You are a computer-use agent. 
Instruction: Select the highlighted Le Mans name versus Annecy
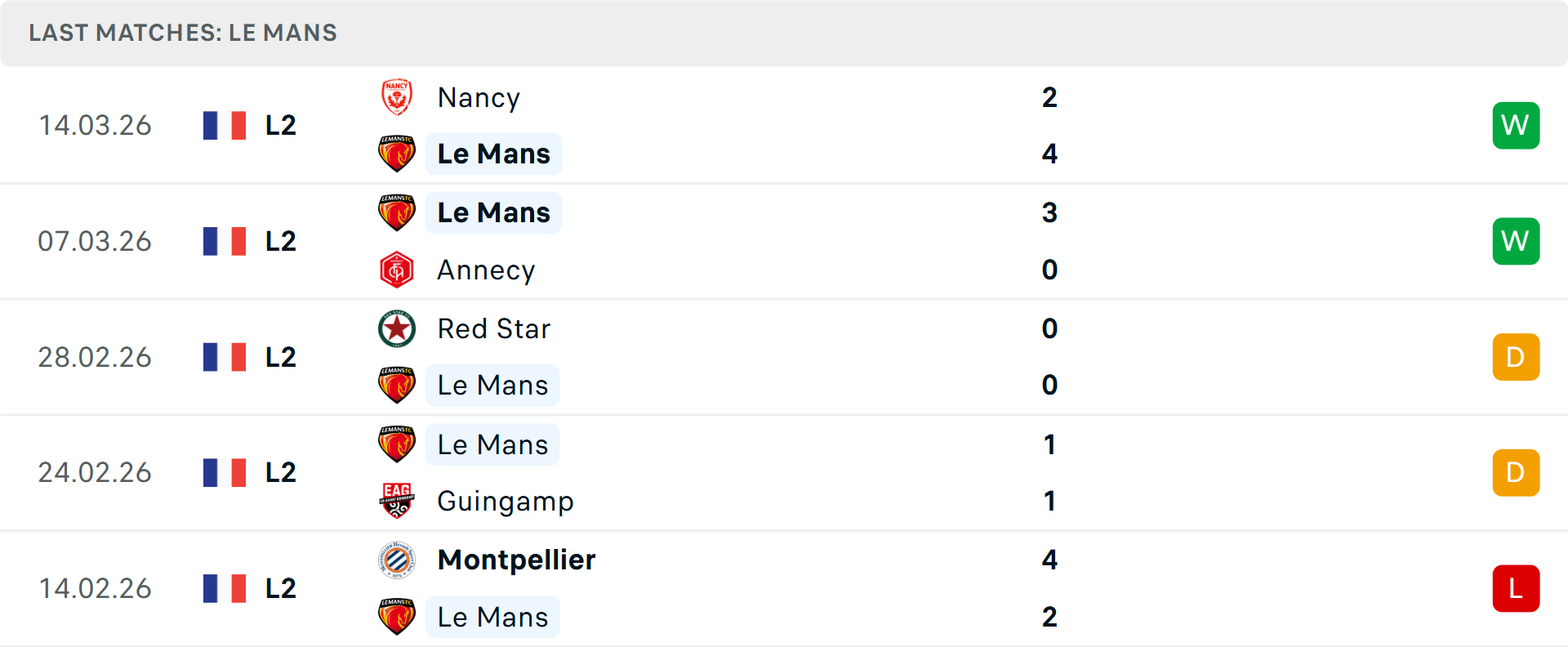pyautogui.click(x=493, y=212)
